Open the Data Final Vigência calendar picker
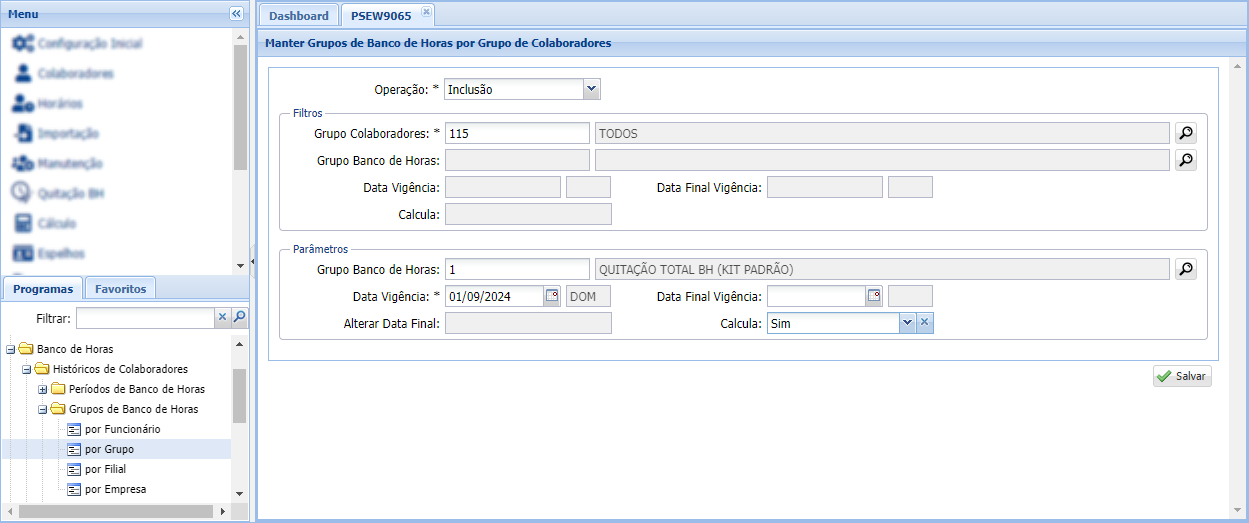Viewport: 1249px width, 523px height. pos(874,296)
